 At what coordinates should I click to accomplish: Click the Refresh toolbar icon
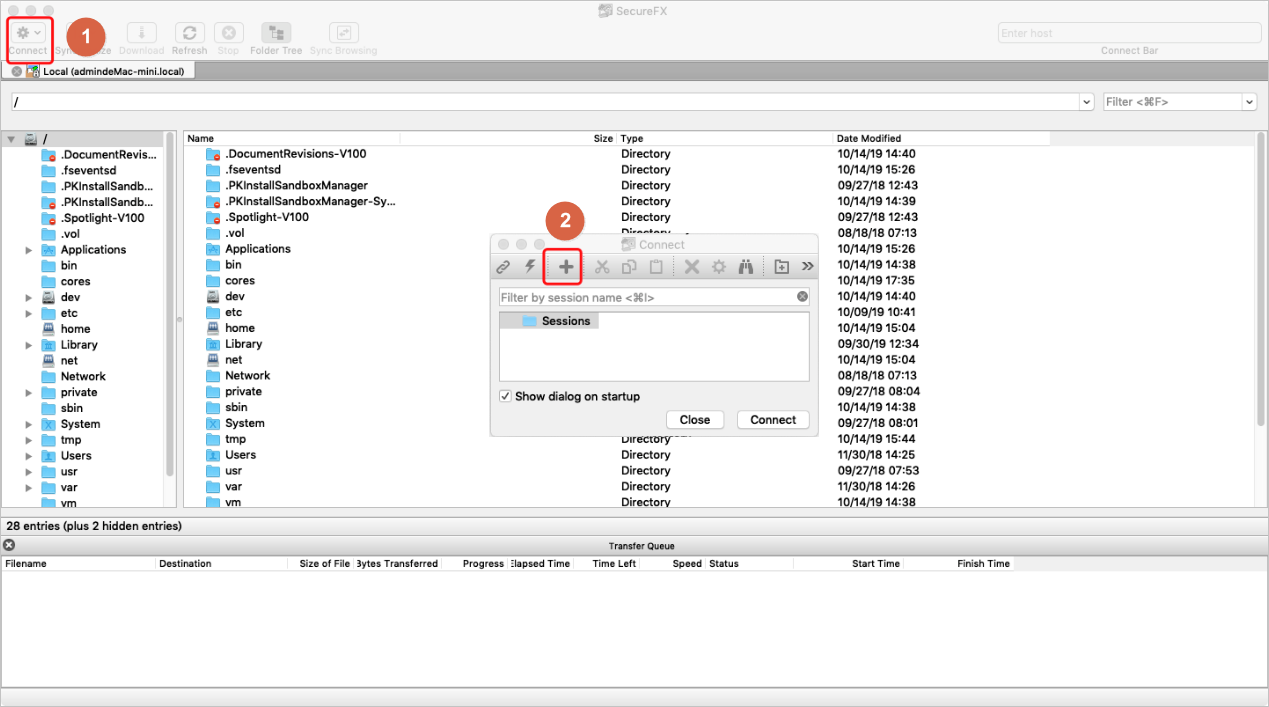pyautogui.click(x=189, y=34)
